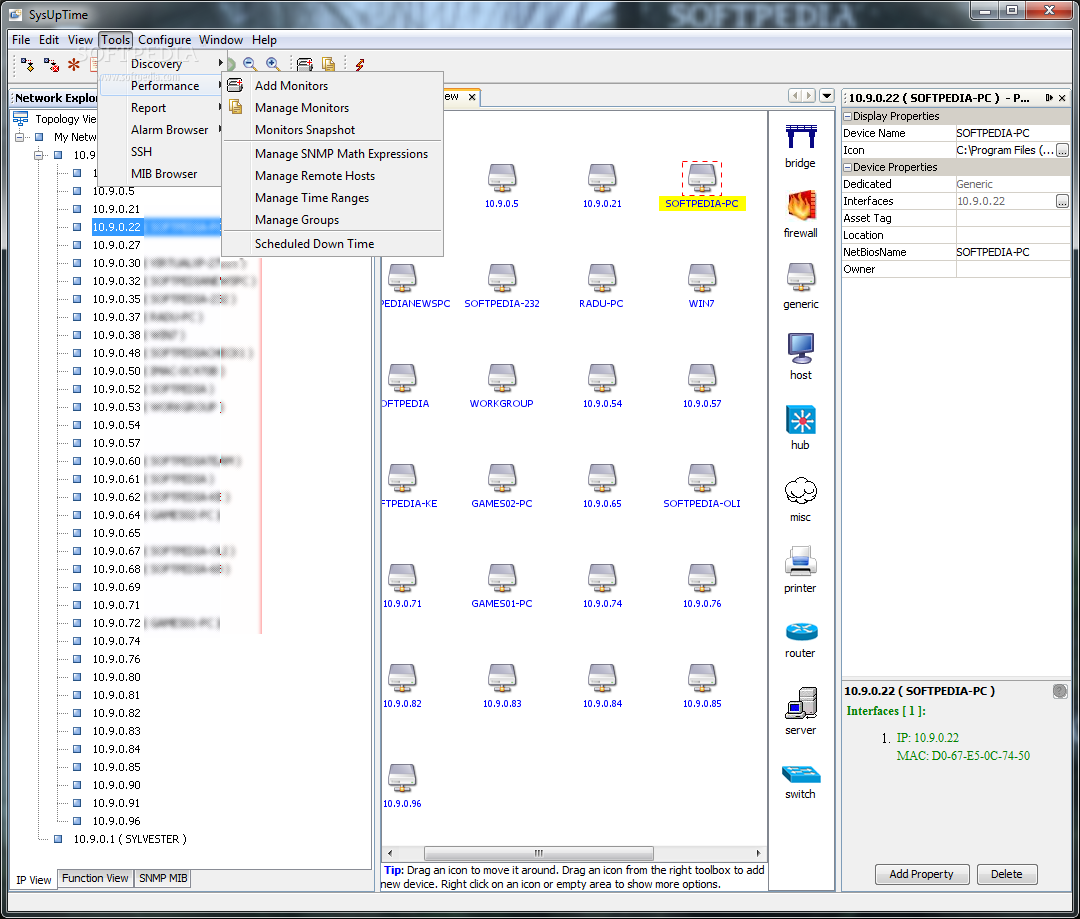Click the Delete property button
The image size is (1080, 919).
point(1006,874)
